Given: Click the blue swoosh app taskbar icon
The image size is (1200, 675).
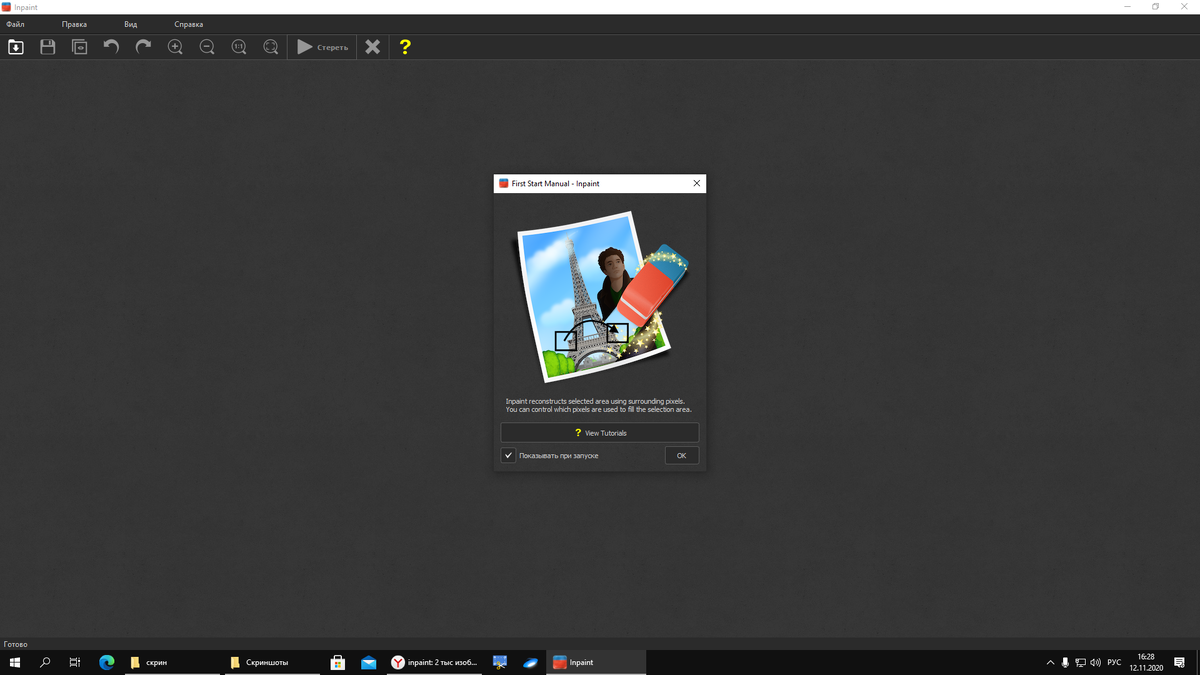Looking at the screenshot, I should (531, 662).
